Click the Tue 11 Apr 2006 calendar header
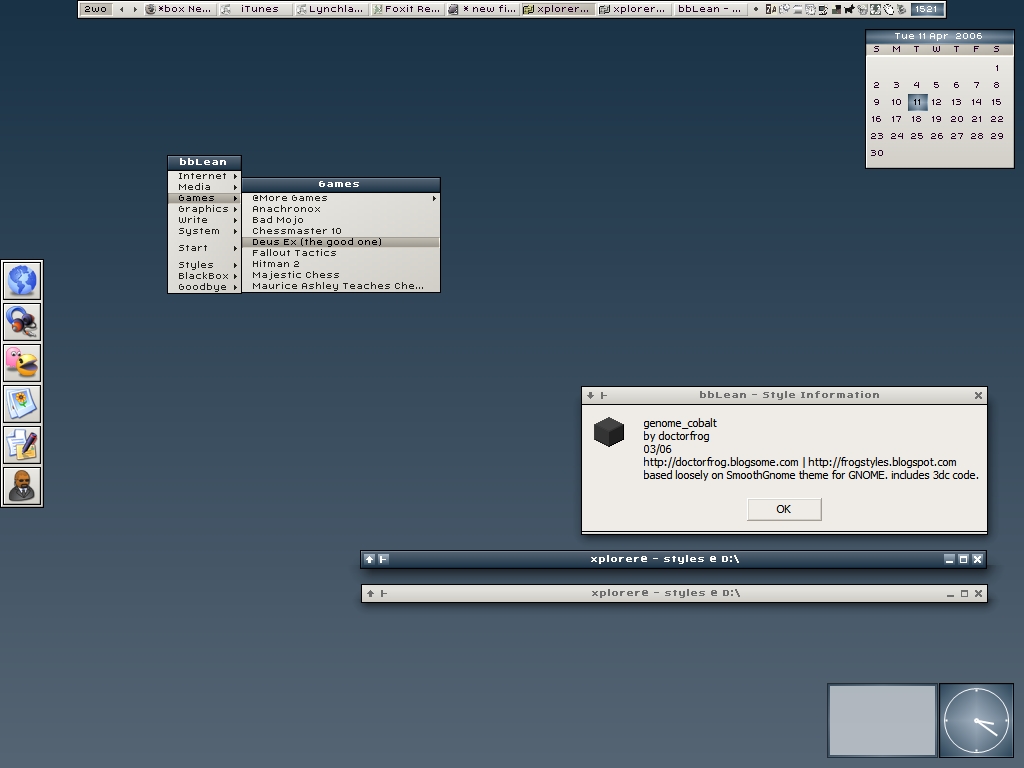 [939, 37]
